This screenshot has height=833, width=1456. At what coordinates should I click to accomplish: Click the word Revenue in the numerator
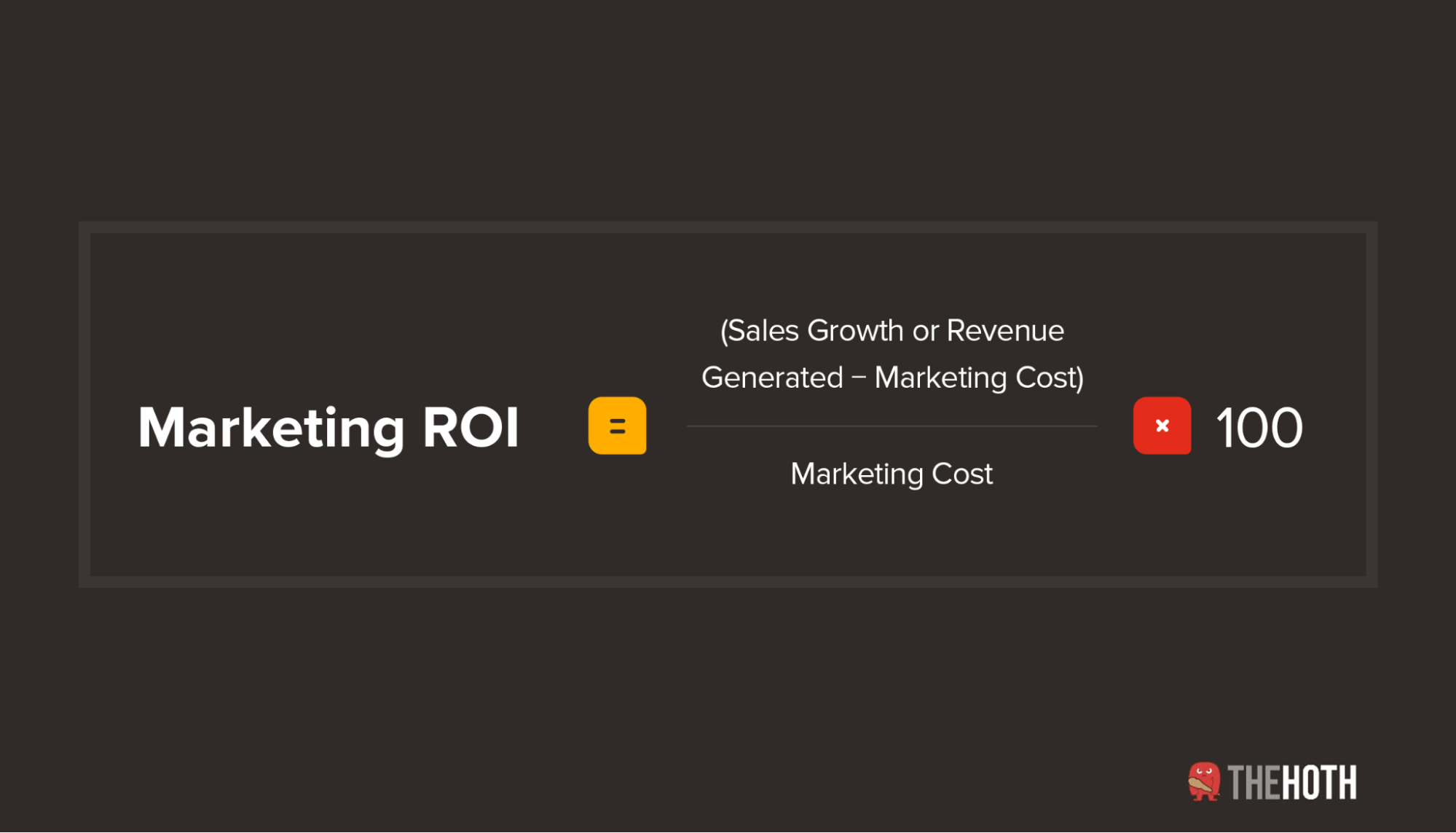click(1005, 331)
